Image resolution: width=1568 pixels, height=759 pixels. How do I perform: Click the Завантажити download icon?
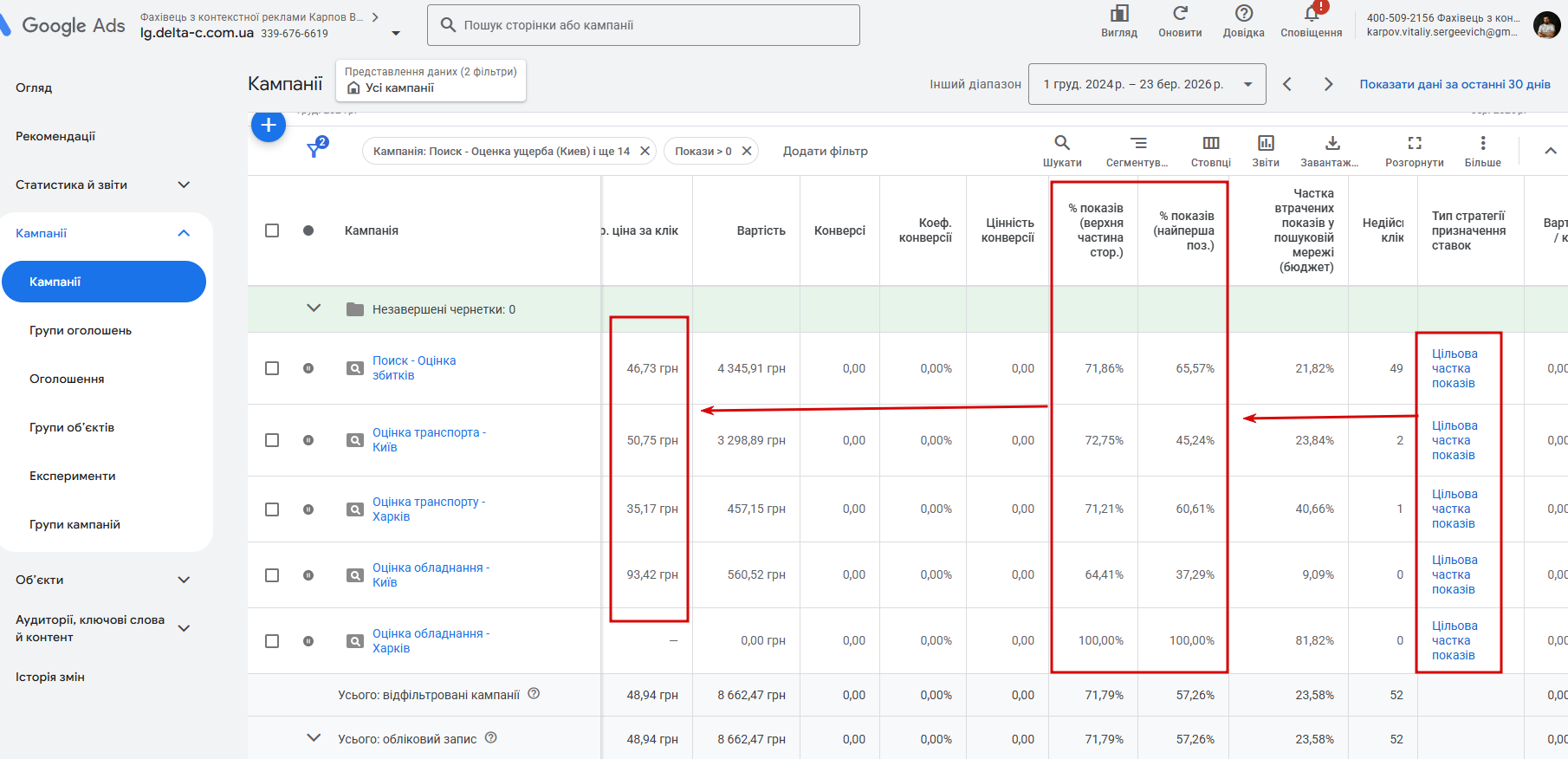1332,144
